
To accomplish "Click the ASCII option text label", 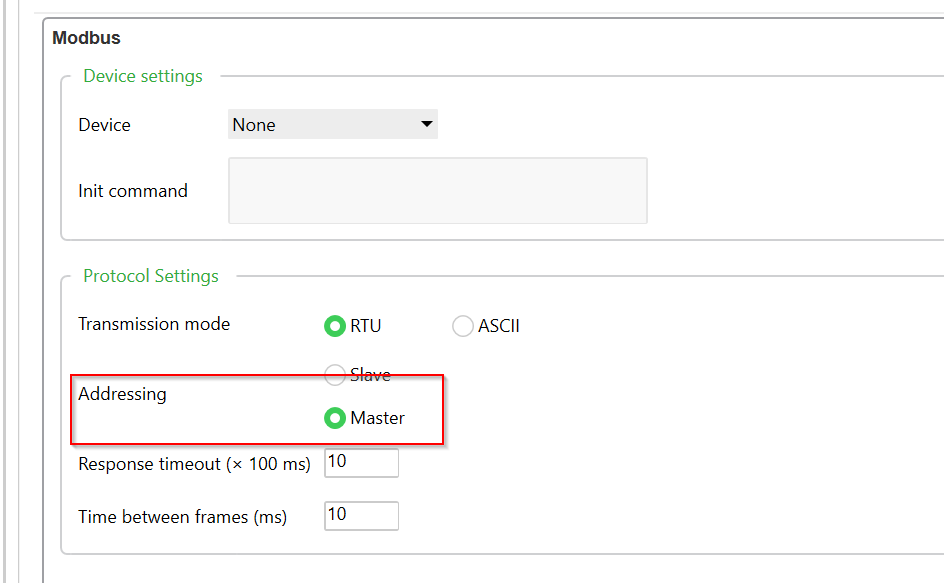I will pyautogui.click(x=498, y=326).
